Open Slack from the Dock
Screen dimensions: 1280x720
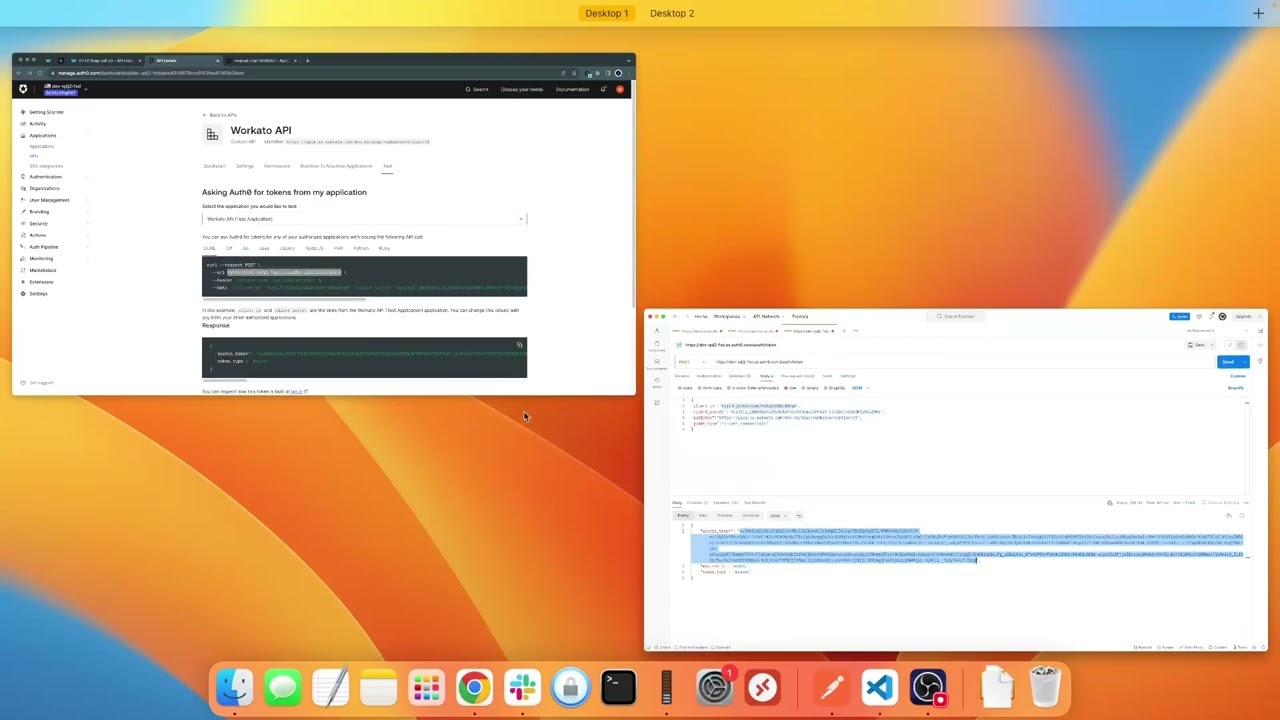523,688
